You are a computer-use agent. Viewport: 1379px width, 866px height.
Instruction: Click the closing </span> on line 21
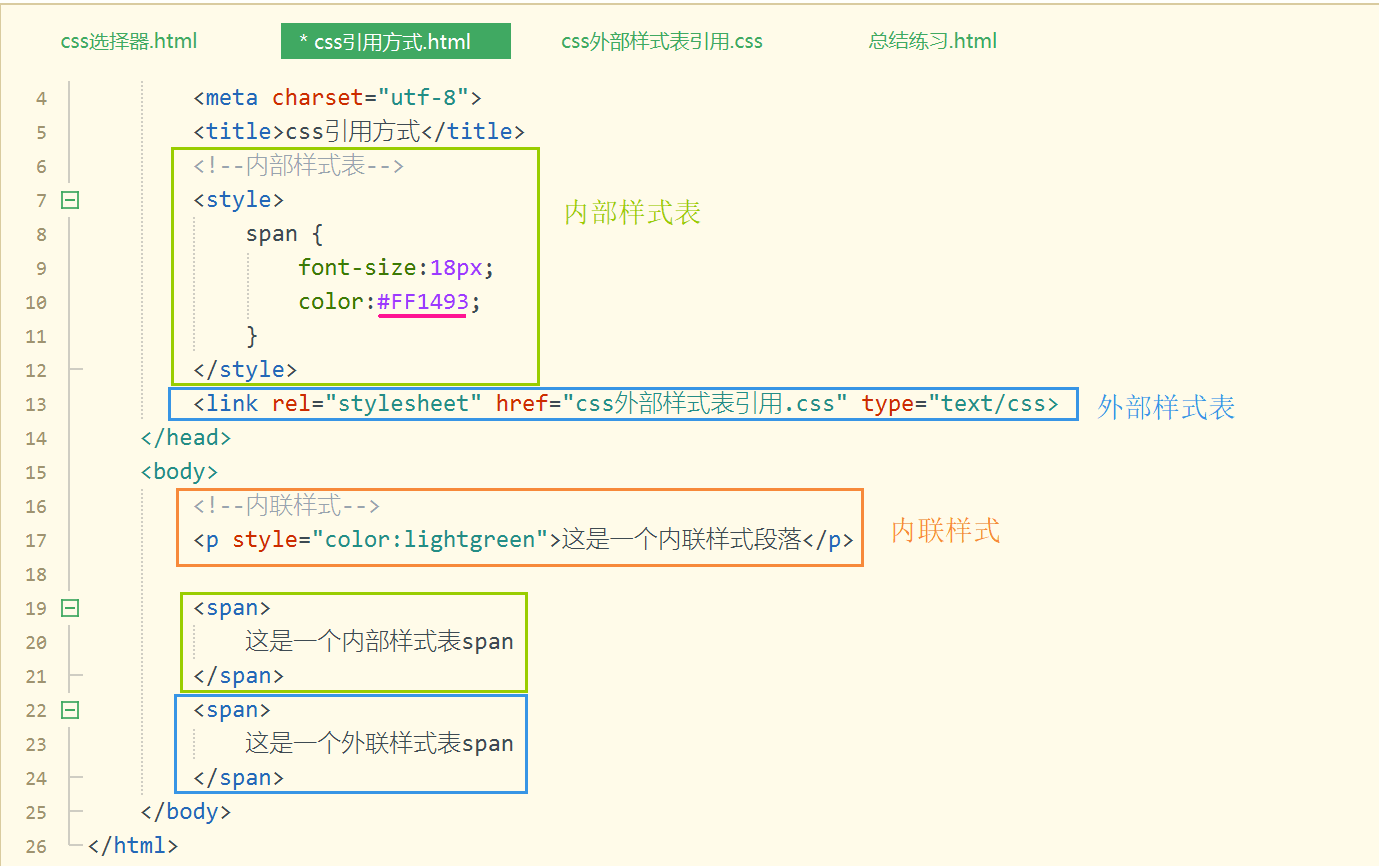pos(239,675)
